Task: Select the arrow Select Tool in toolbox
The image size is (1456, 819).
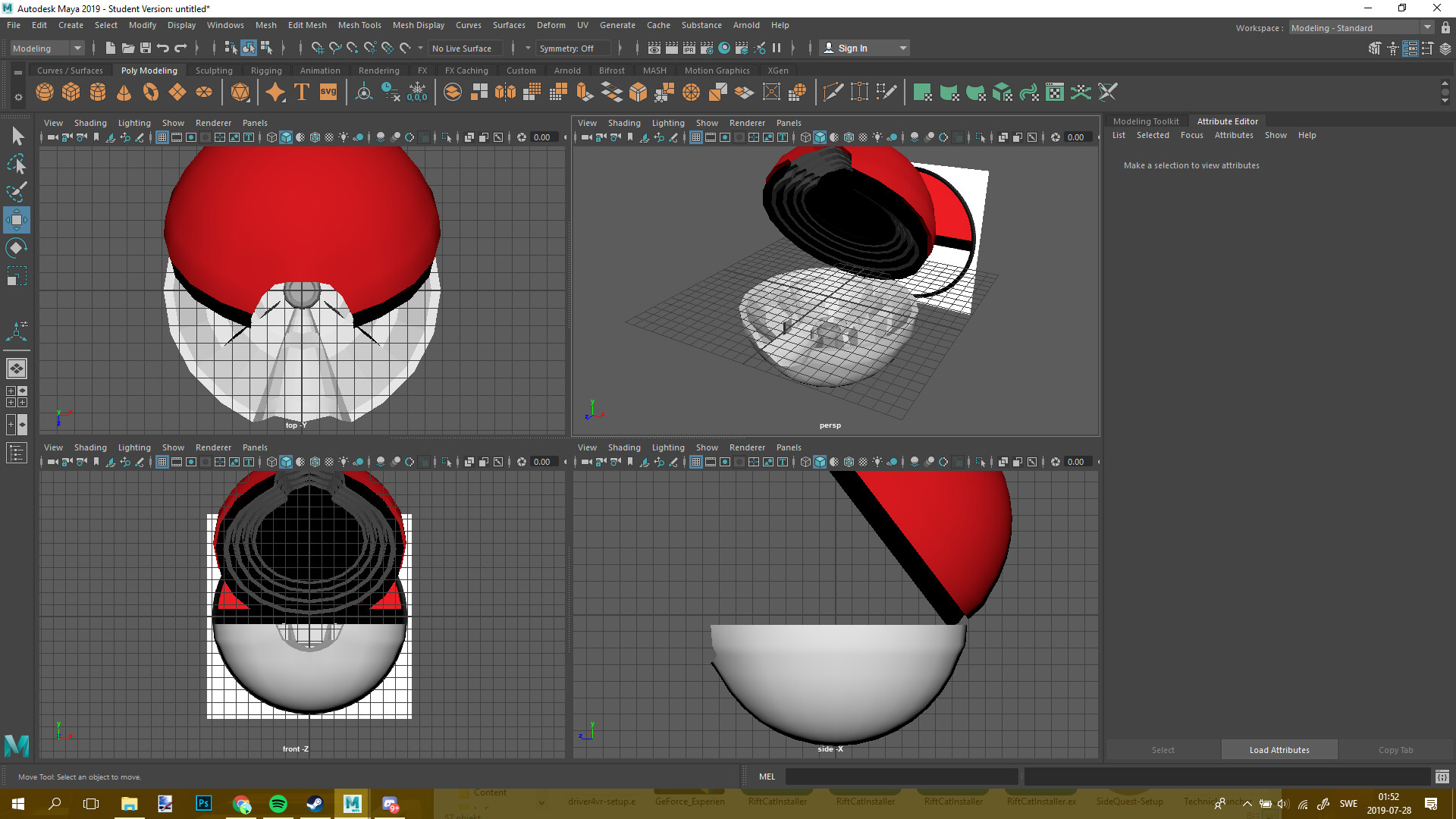Action: click(17, 136)
